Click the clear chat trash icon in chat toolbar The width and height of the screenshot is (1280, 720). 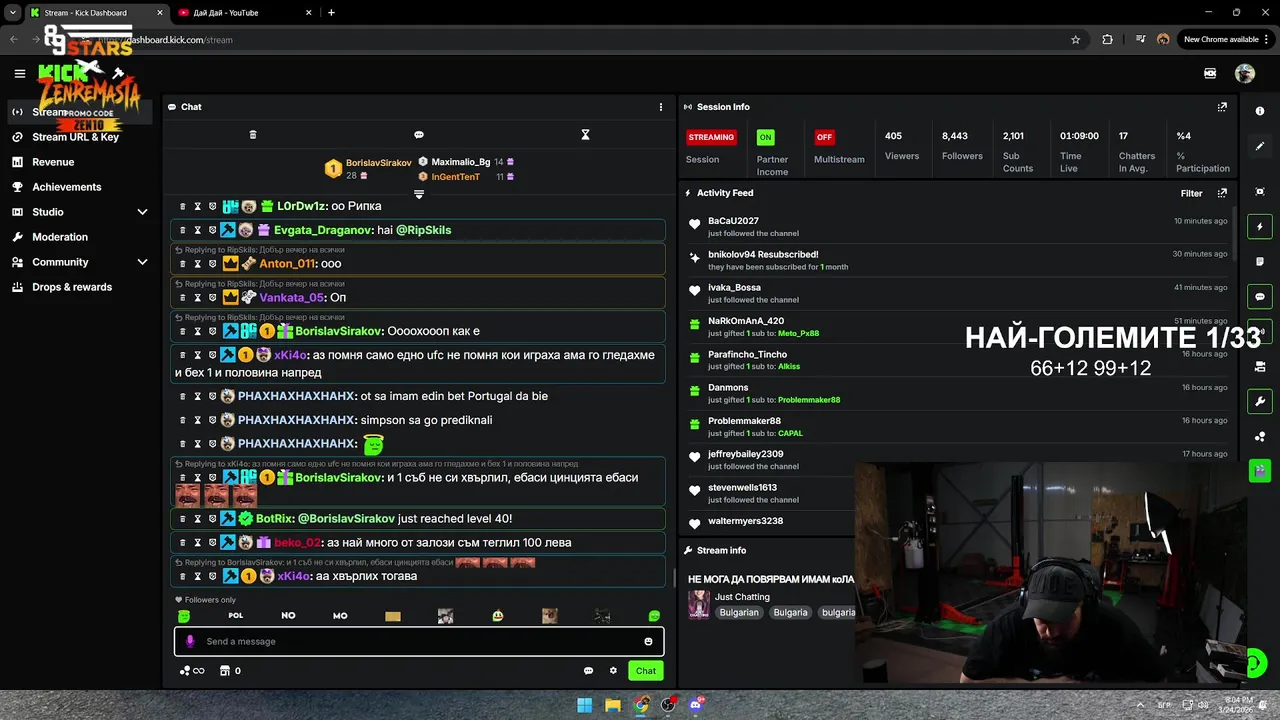click(253, 135)
